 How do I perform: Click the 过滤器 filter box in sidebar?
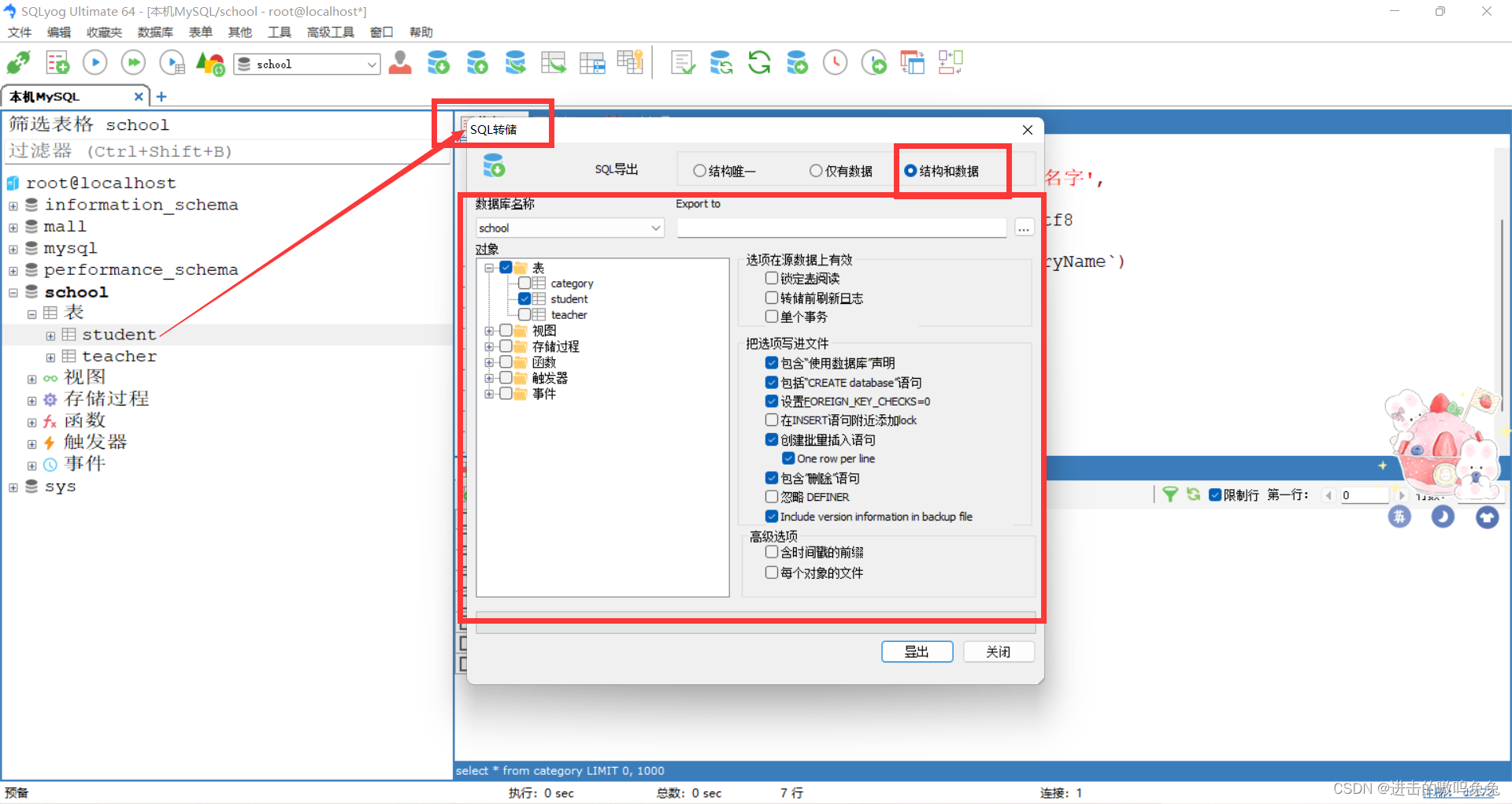coord(228,151)
